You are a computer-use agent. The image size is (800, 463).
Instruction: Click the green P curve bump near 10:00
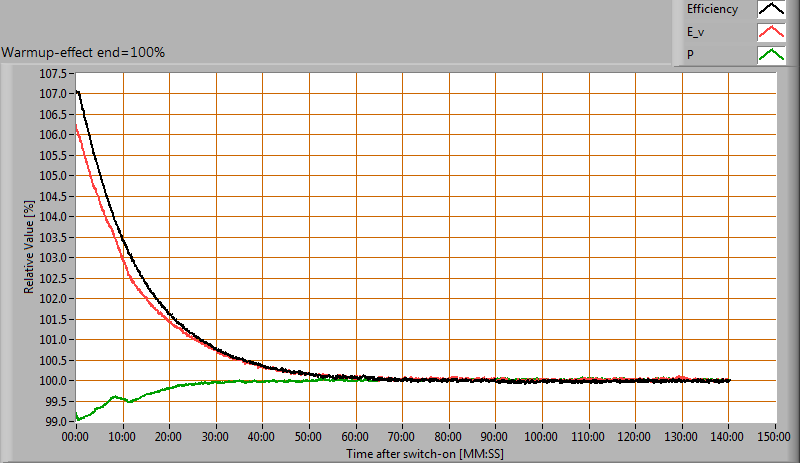tap(116, 397)
